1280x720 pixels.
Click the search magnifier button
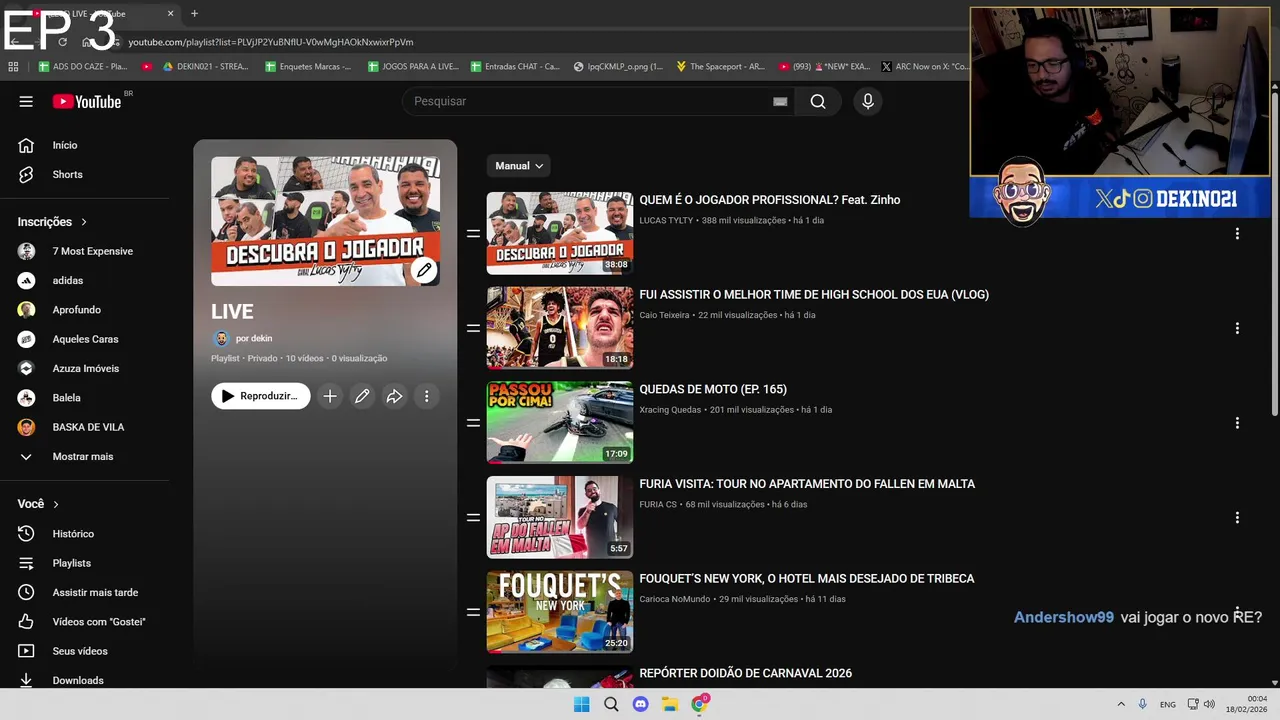(x=818, y=101)
